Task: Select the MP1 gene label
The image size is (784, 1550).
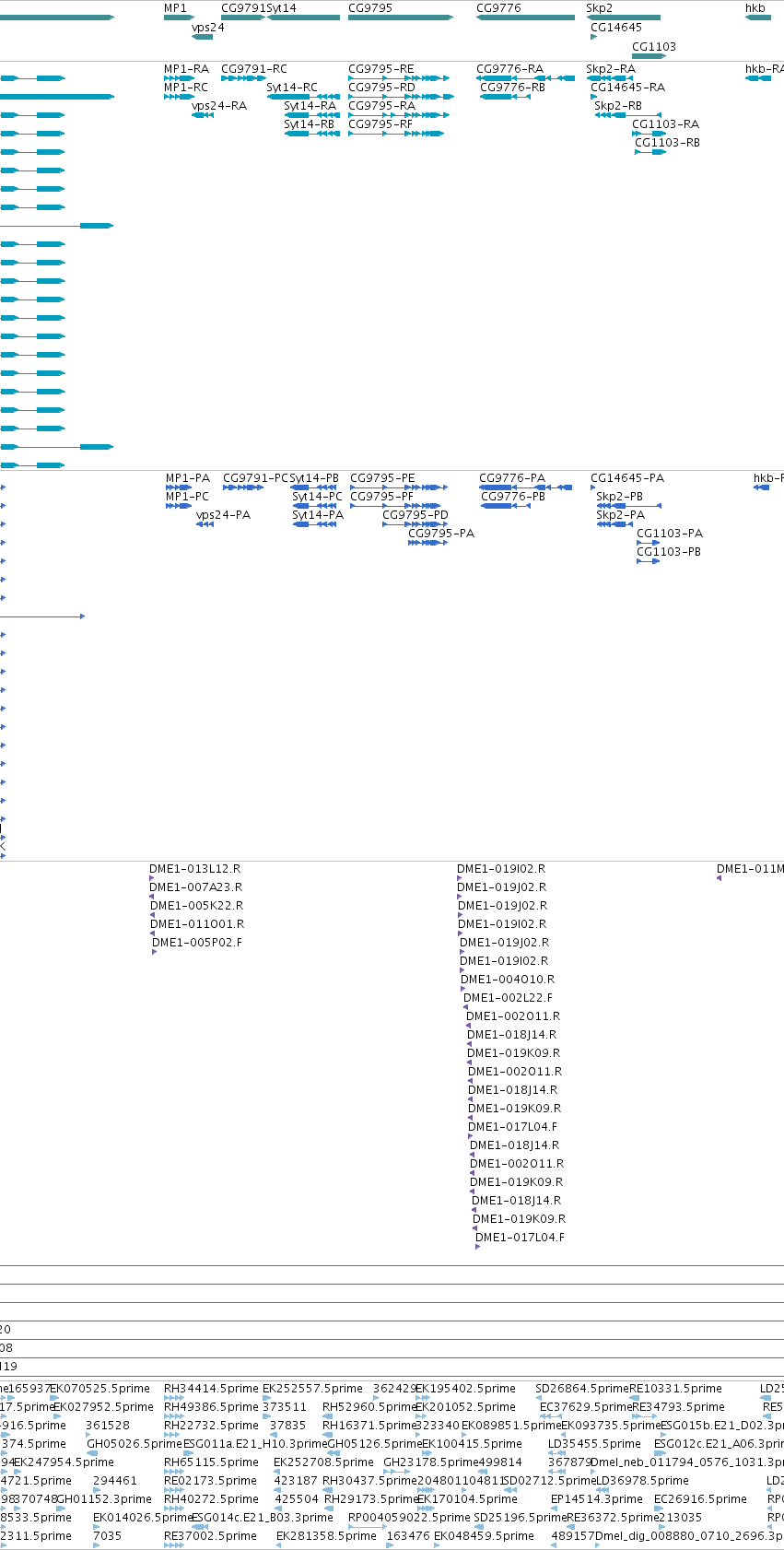Action: coord(175,8)
